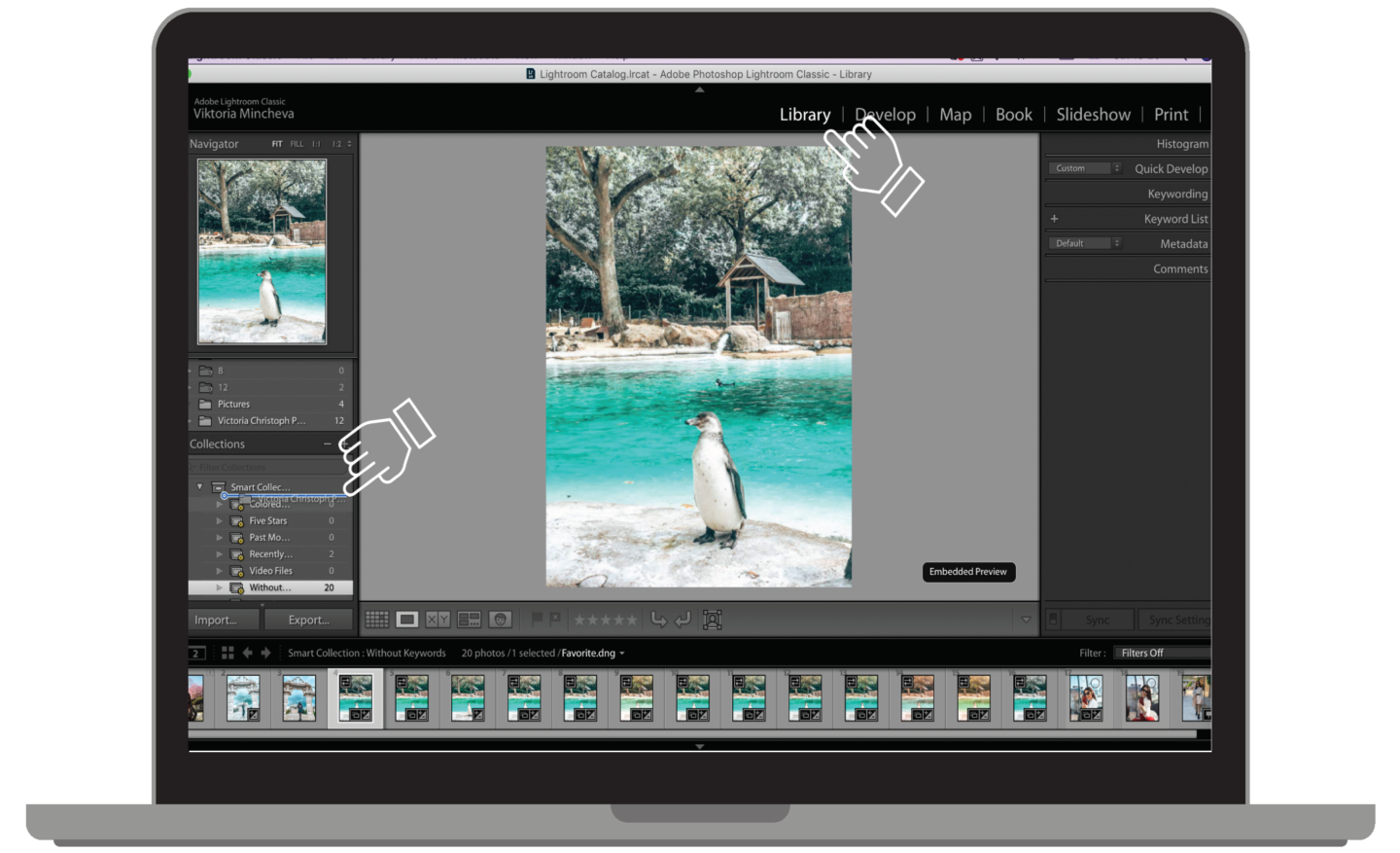Open the Print module
This screenshot has width=1400, height=853.
pyautogui.click(x=1172, y=115)
